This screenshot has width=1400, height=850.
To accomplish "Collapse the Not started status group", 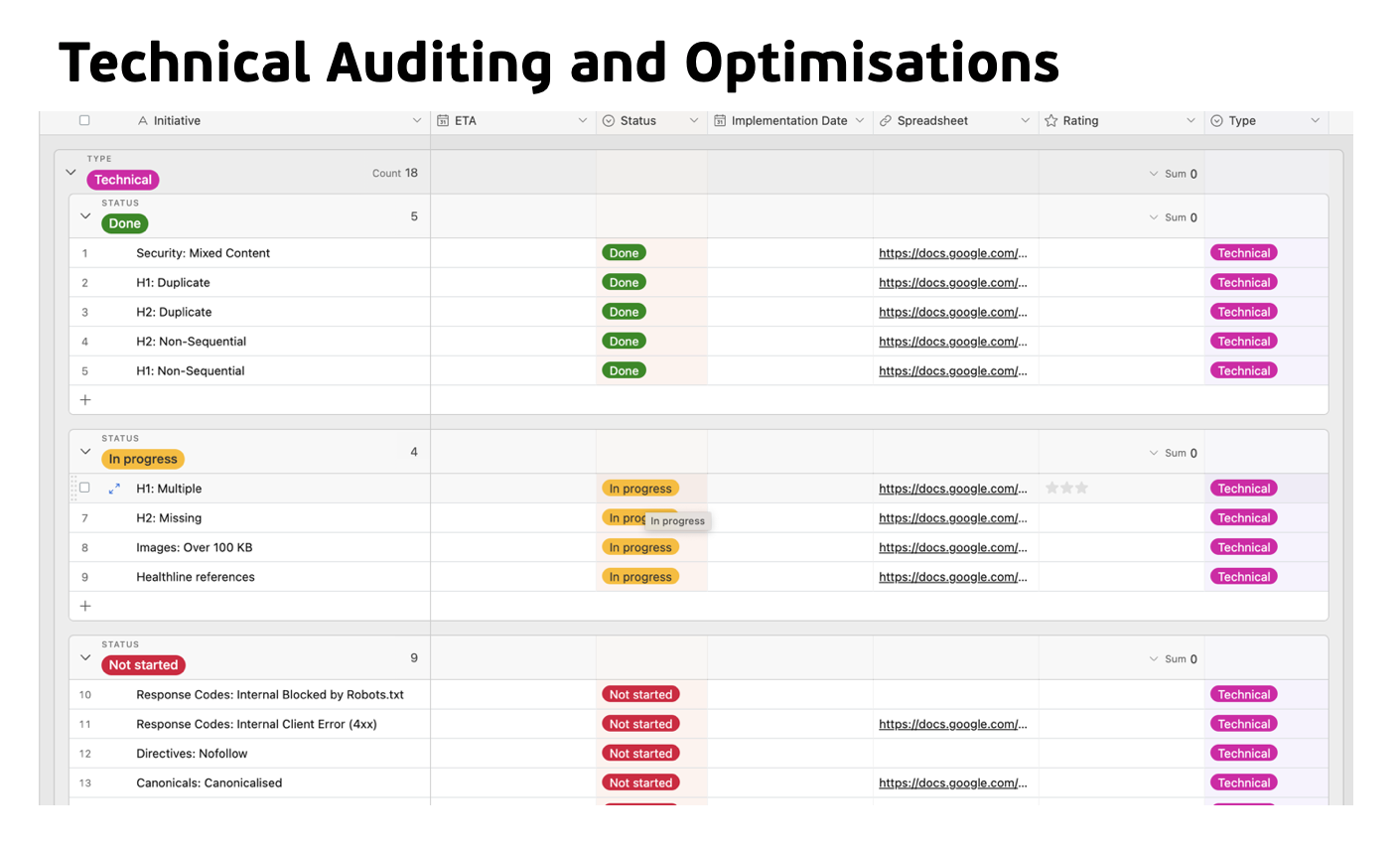I will 85,658.
